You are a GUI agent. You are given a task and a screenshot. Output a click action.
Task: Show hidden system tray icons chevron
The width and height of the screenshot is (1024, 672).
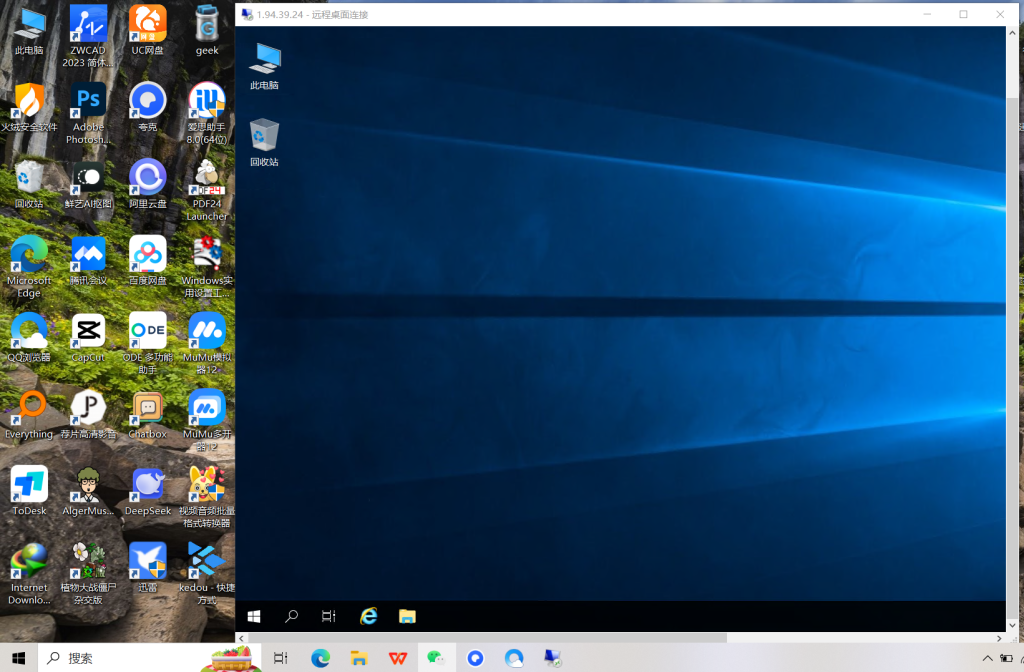tap(987, 658)
